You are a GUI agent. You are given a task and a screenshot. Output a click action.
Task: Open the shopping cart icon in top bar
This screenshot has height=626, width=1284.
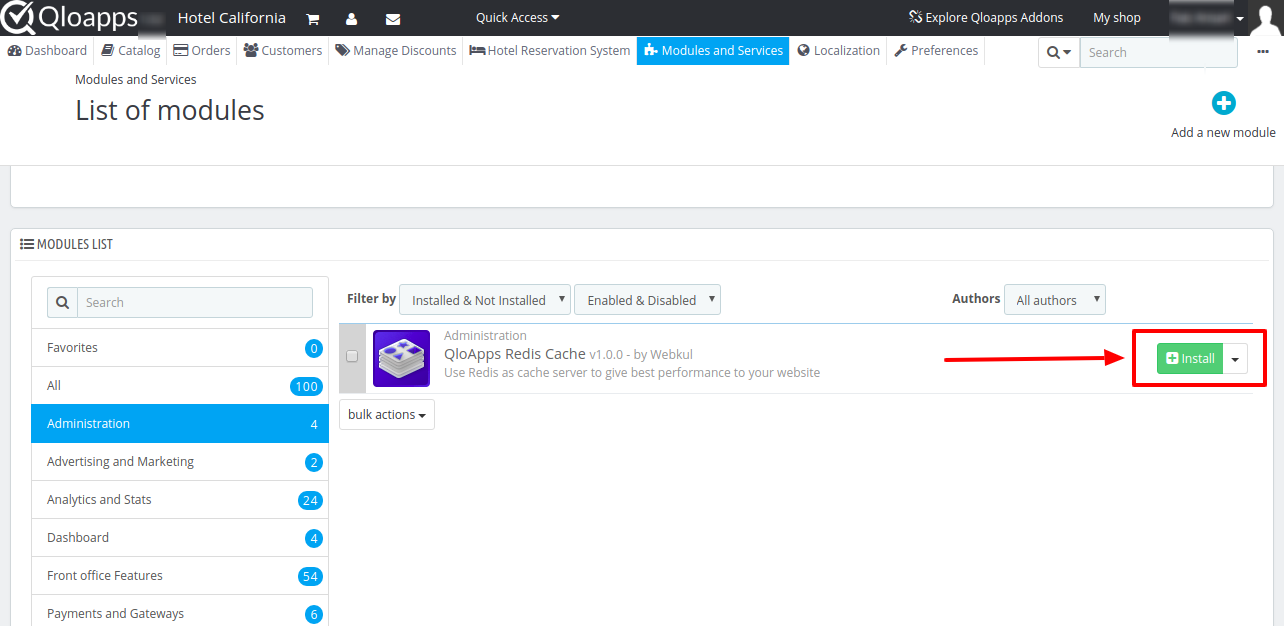click(x=313, y=18)
